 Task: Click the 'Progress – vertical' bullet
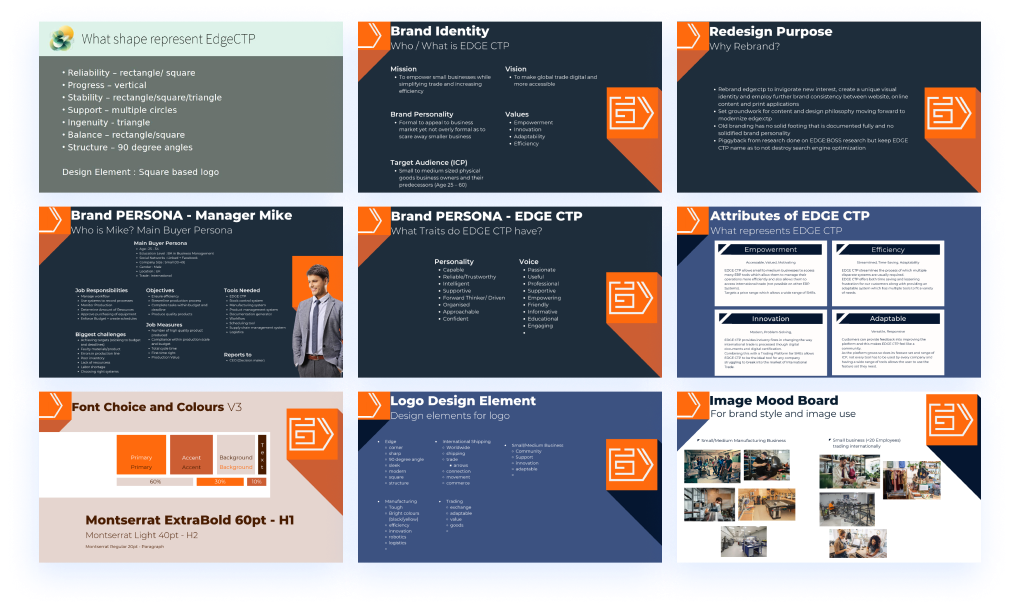point(105,85)
